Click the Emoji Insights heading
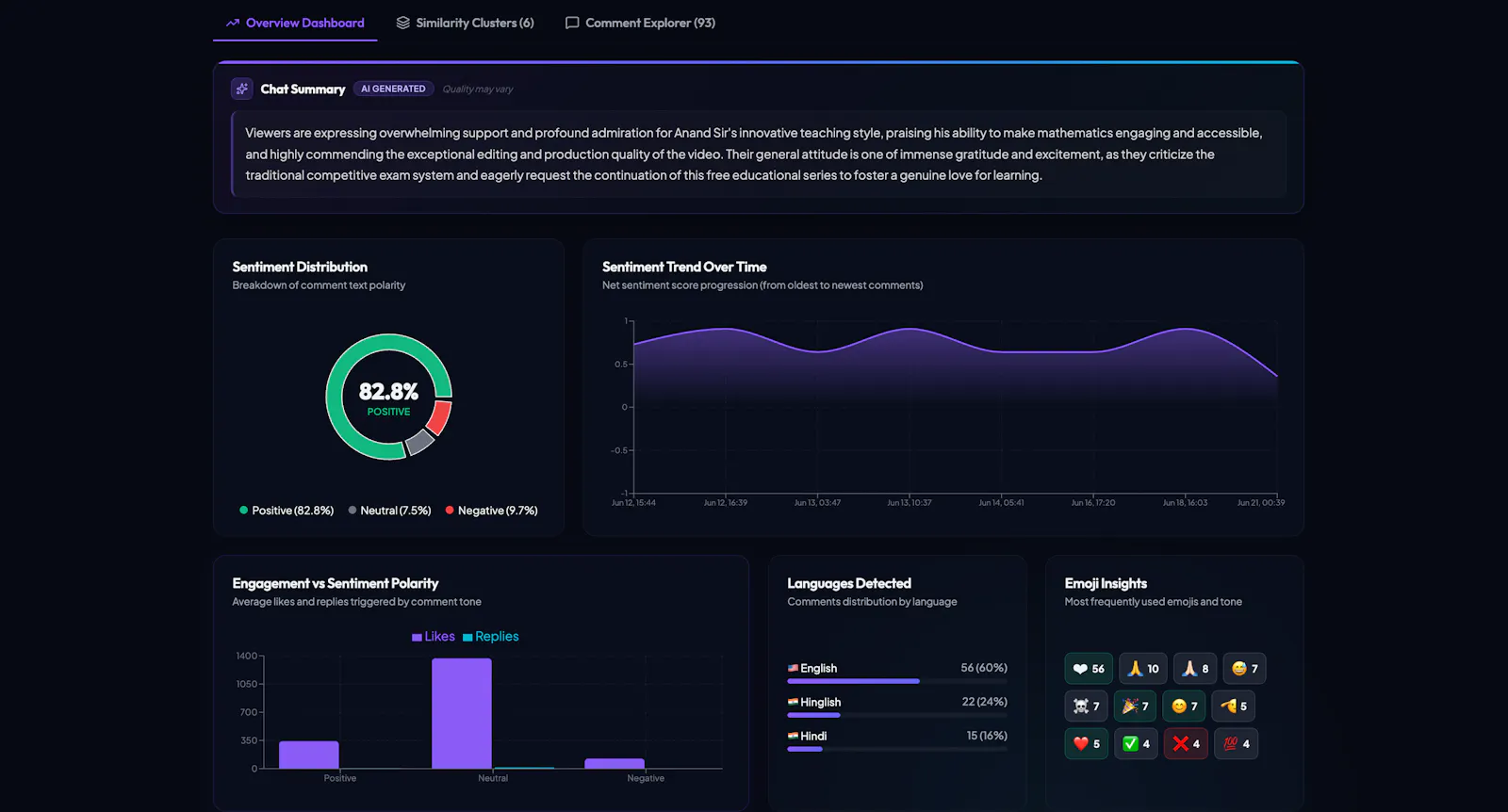 pyautogui.click(x=1106, y=583)
